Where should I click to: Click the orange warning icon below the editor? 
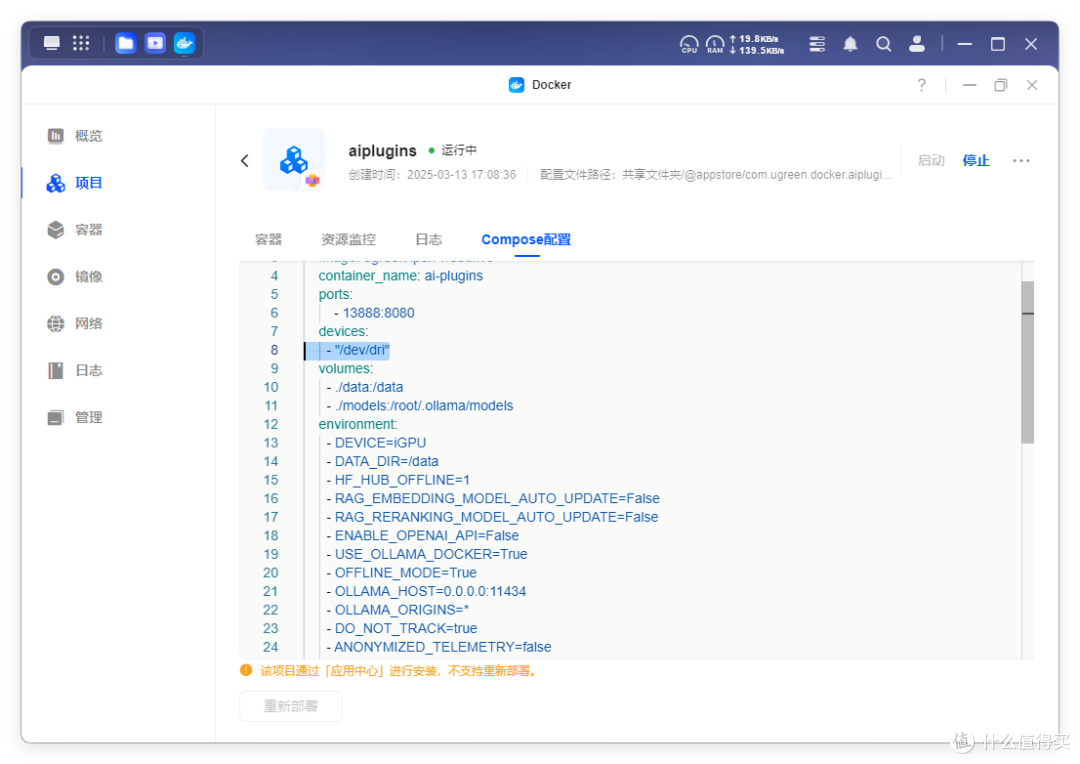coord(246,670)
